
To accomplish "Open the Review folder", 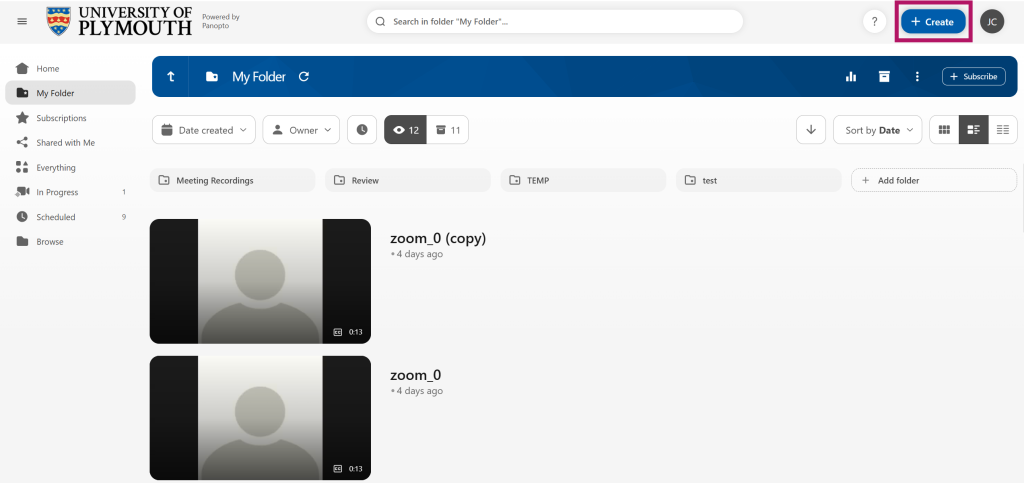I will [x=408, y=180].
